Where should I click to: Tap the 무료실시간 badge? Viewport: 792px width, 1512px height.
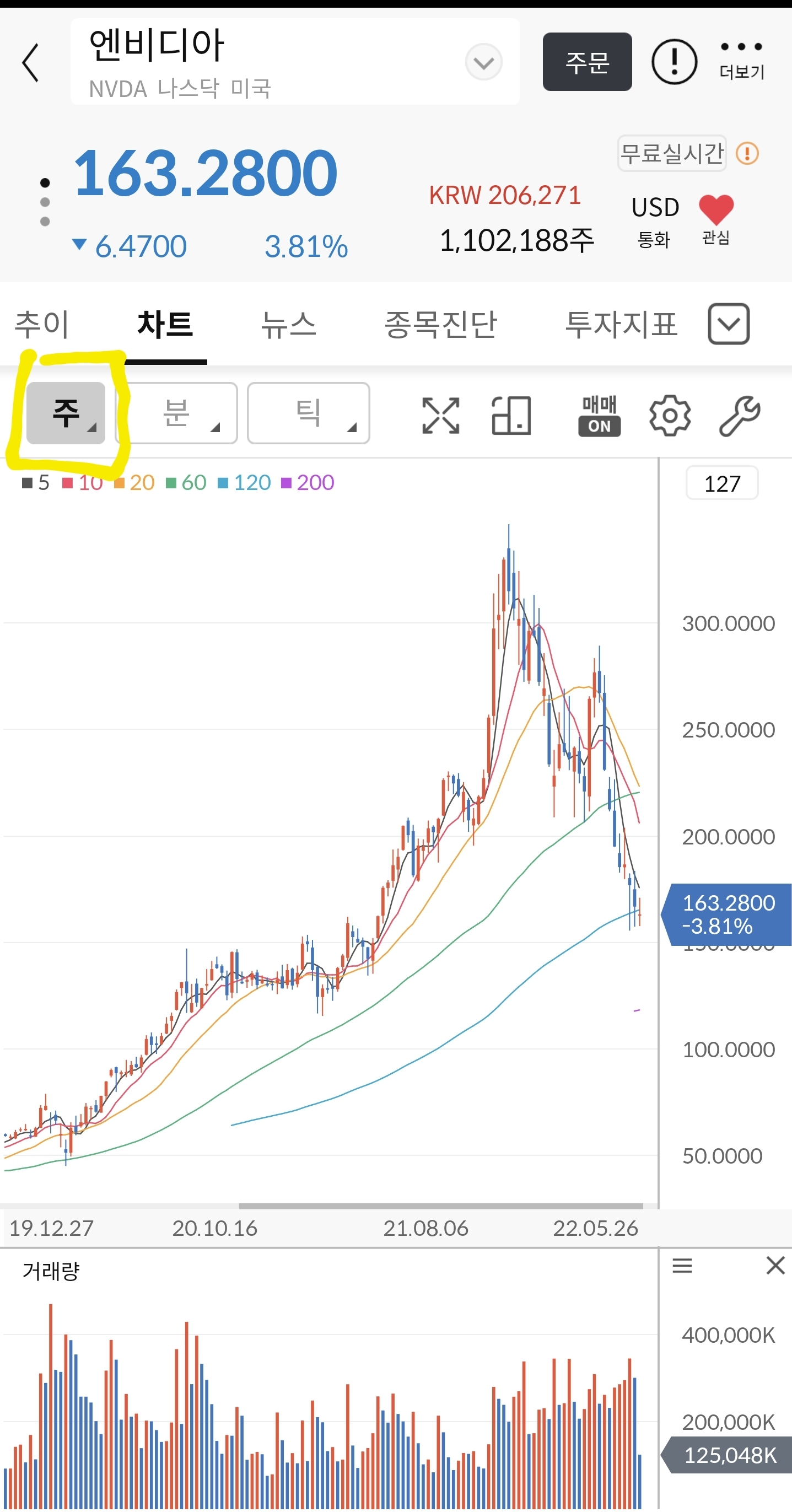pos(672,154)
